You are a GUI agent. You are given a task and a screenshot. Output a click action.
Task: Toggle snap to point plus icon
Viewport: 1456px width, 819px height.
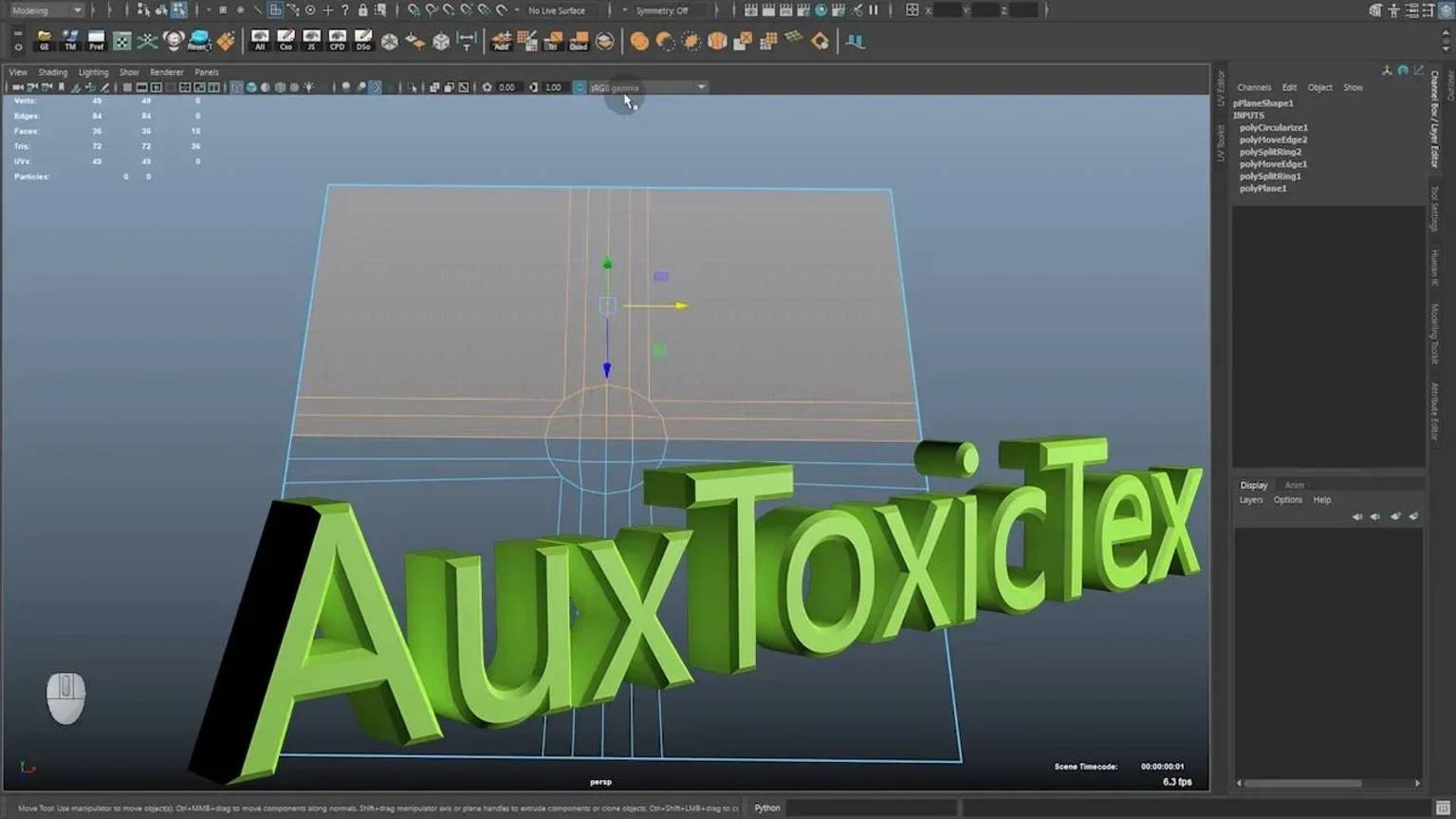328,10
